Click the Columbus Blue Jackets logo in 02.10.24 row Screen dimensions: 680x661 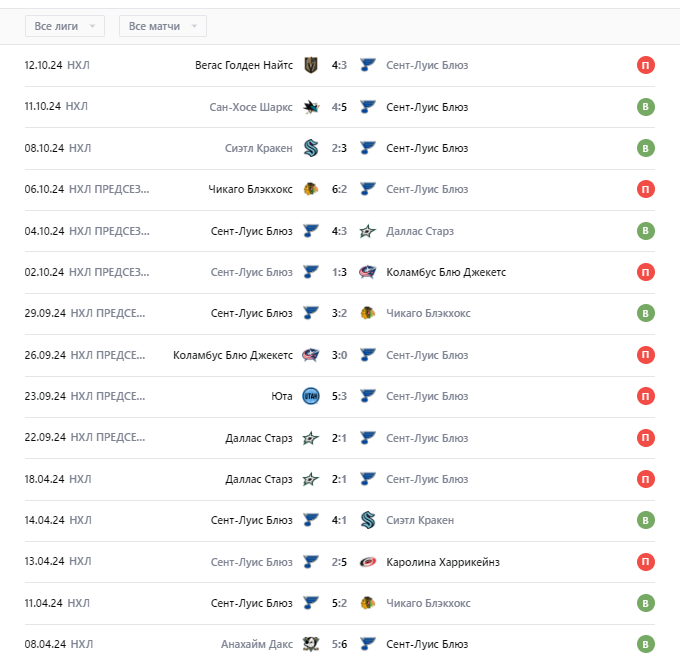(367, 272)
